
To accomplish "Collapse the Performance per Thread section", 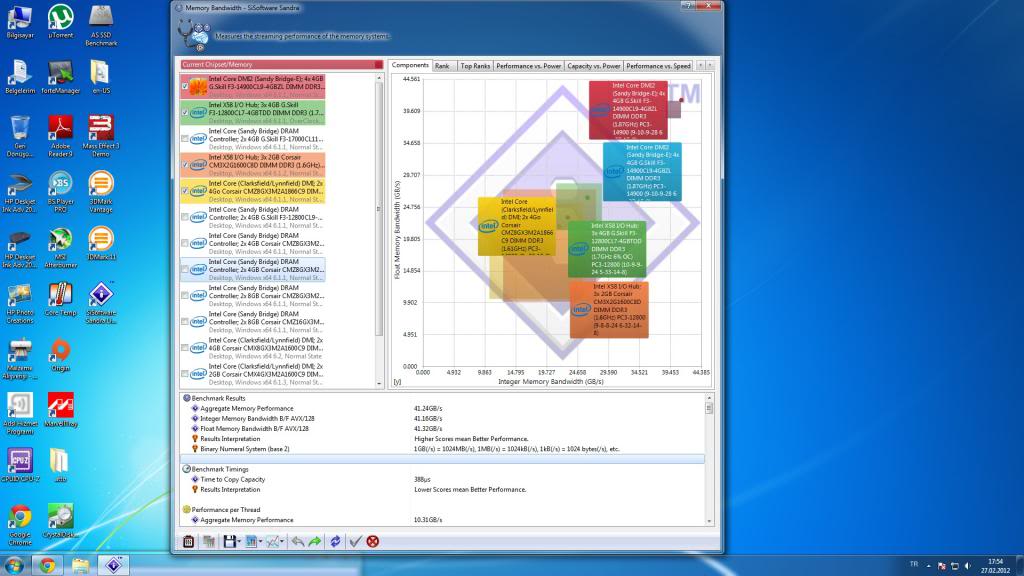I will [x=187, y=509].
